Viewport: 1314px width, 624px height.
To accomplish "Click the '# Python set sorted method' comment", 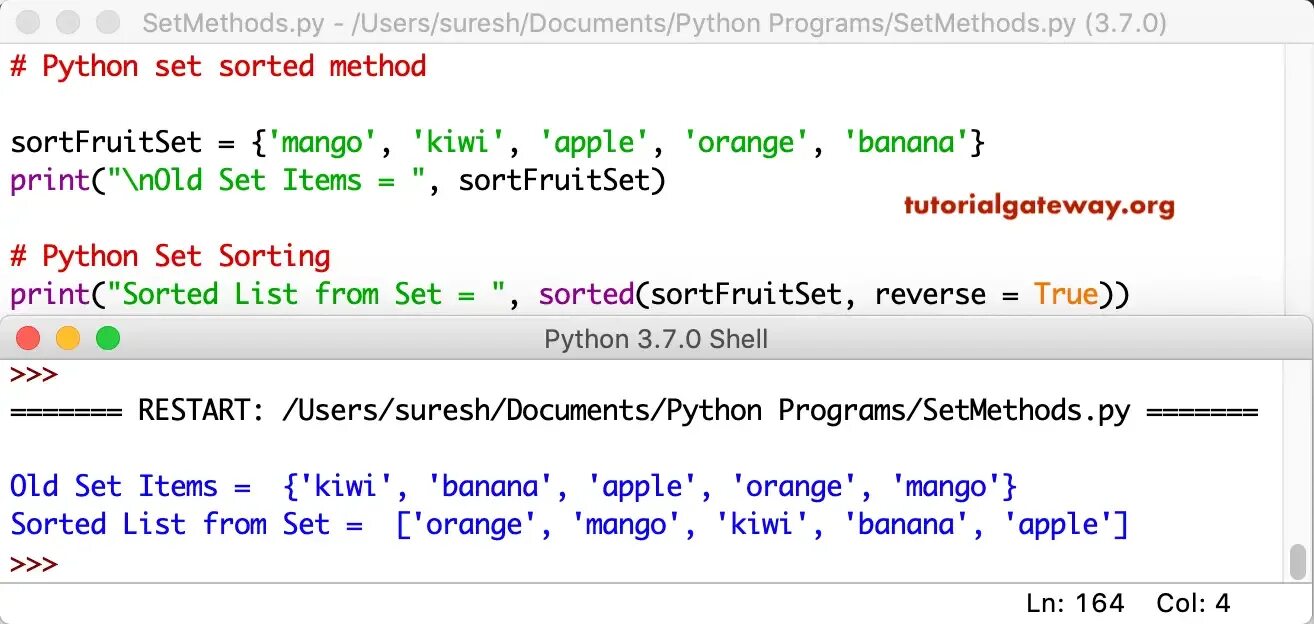I will tap(218, 67).
